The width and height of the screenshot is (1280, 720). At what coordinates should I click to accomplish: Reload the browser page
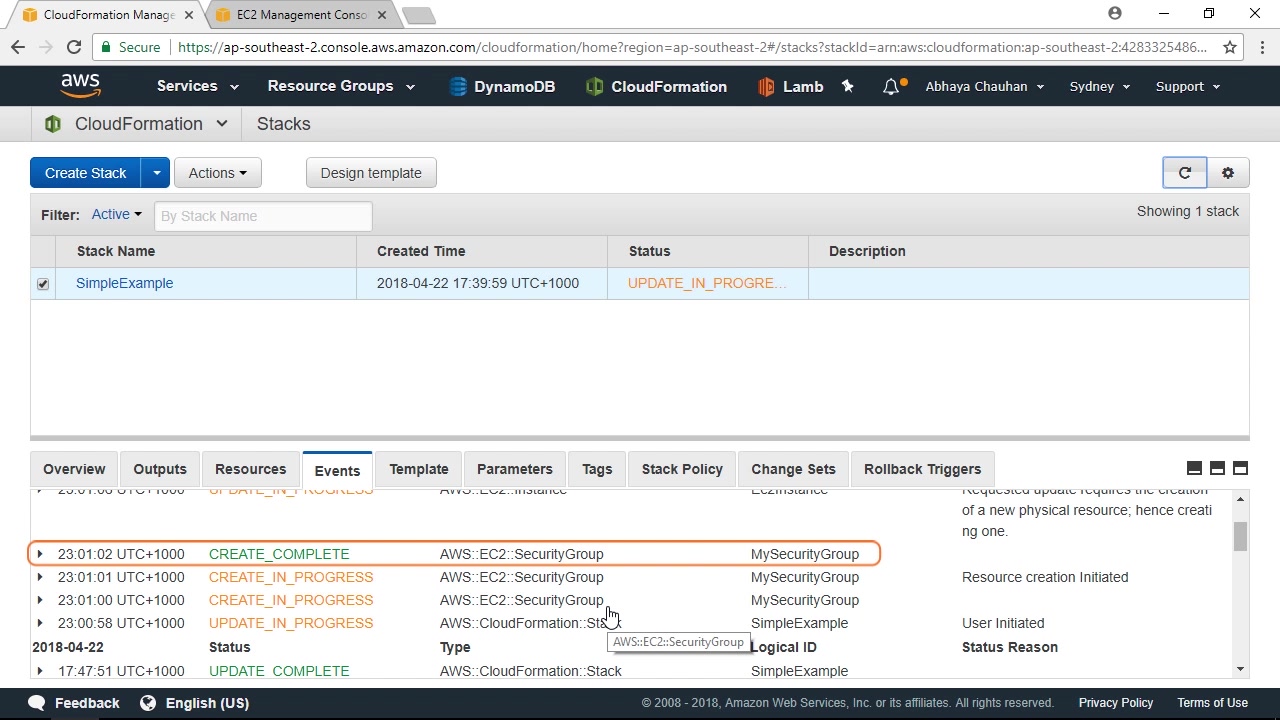coord(73,47)
